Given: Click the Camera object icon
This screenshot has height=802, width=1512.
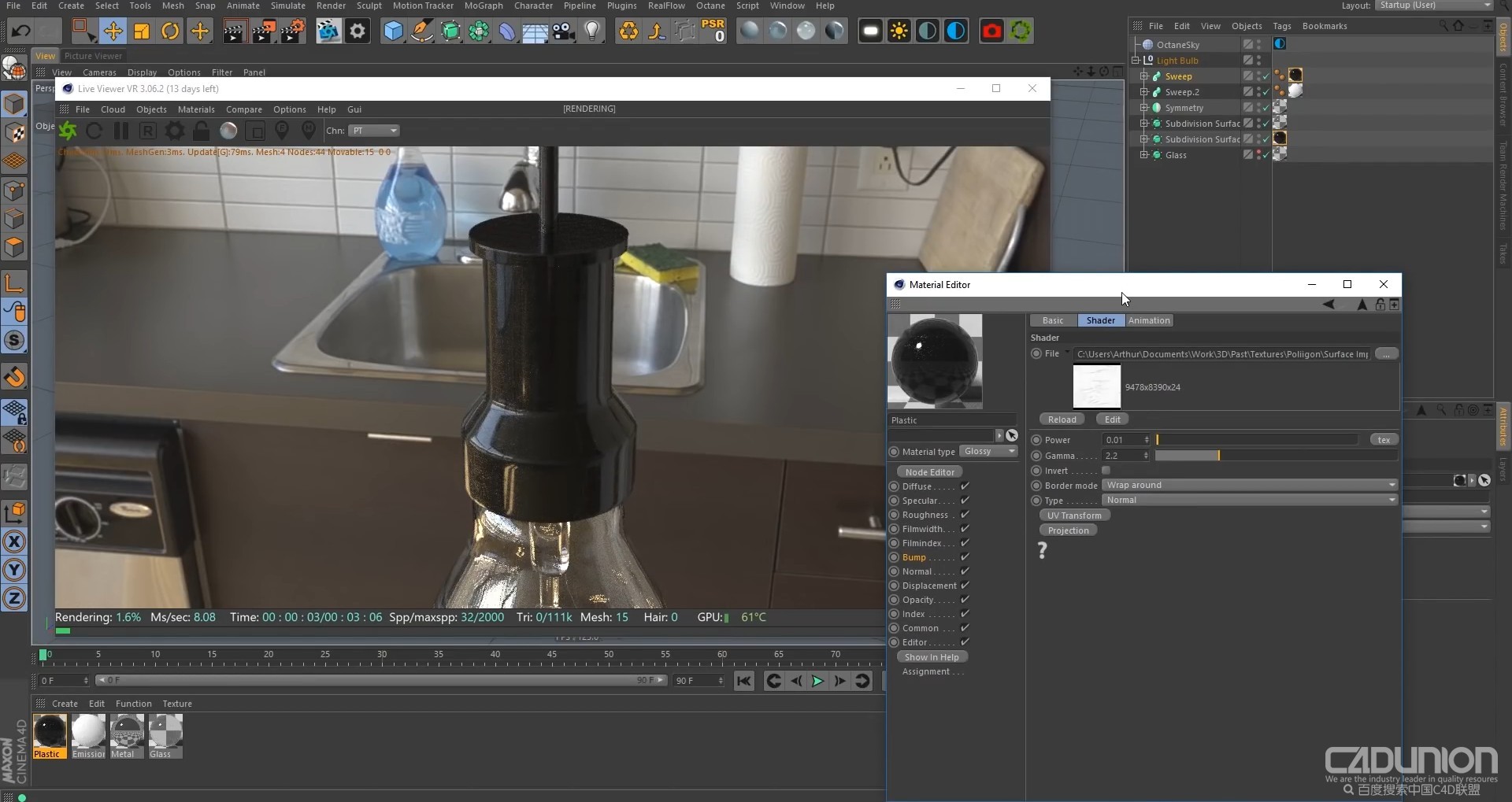Looking at the screenshot, I should pos(563,31).
